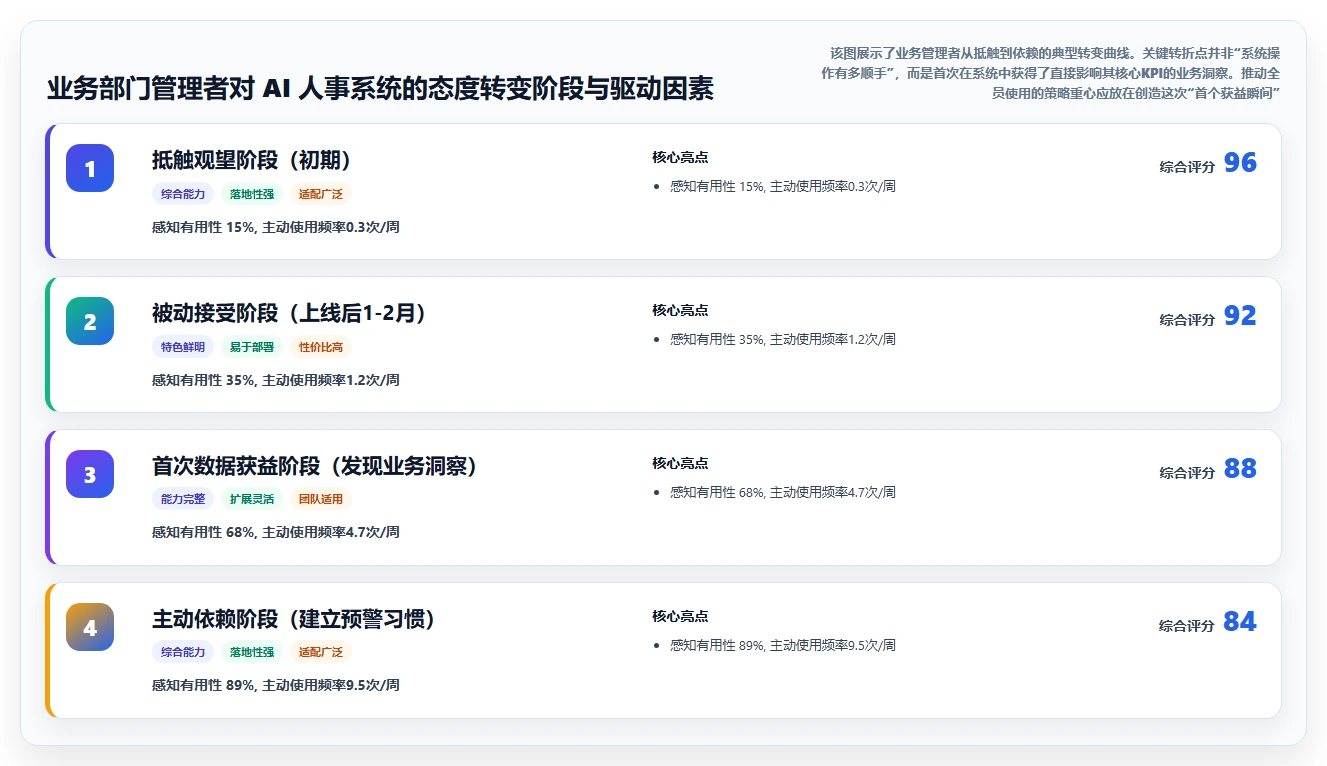Click the number 2 stage badge
This screenshot has width=1327, height=766.
coord(90,321)
